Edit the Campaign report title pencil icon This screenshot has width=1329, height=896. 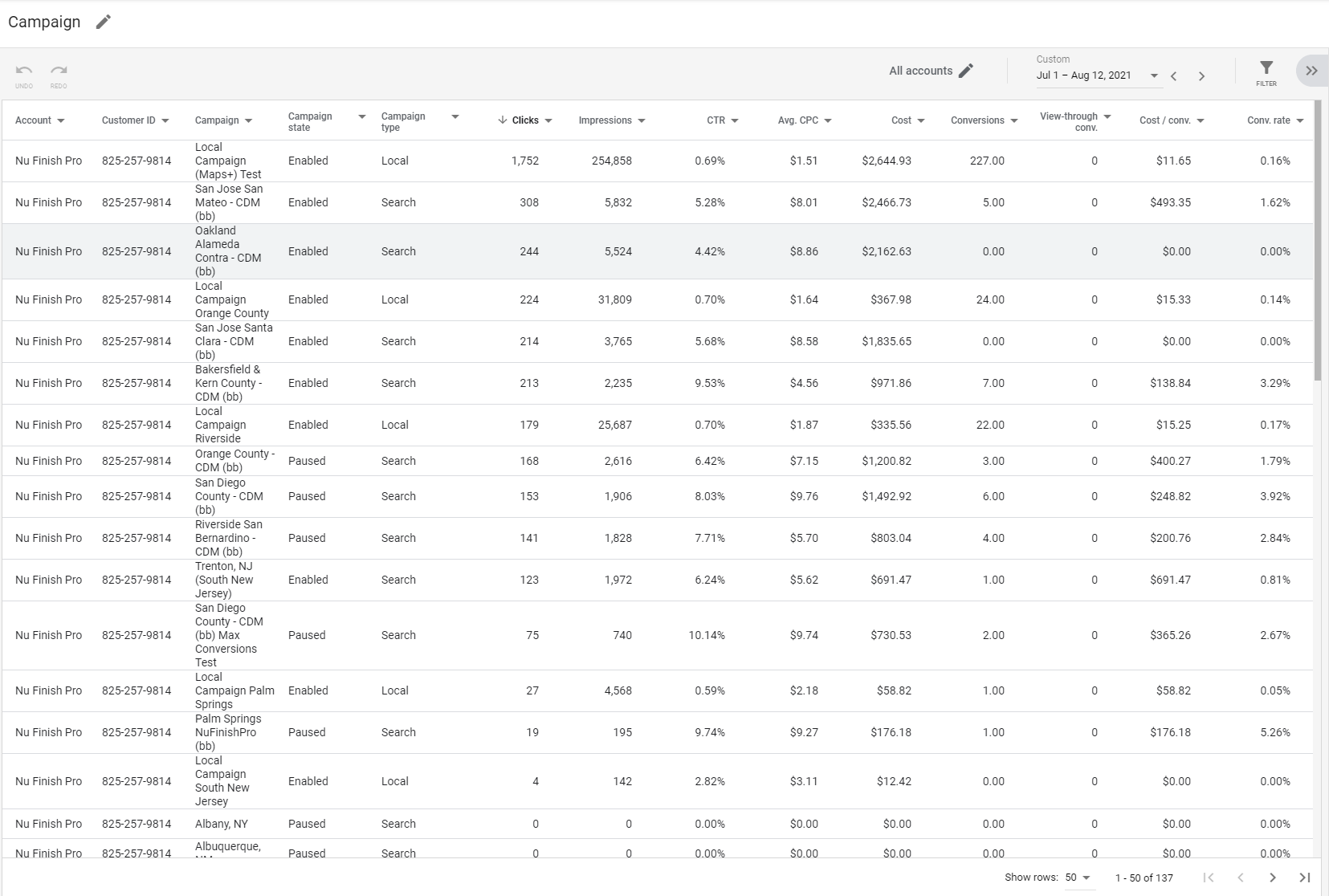click(104, 22)
